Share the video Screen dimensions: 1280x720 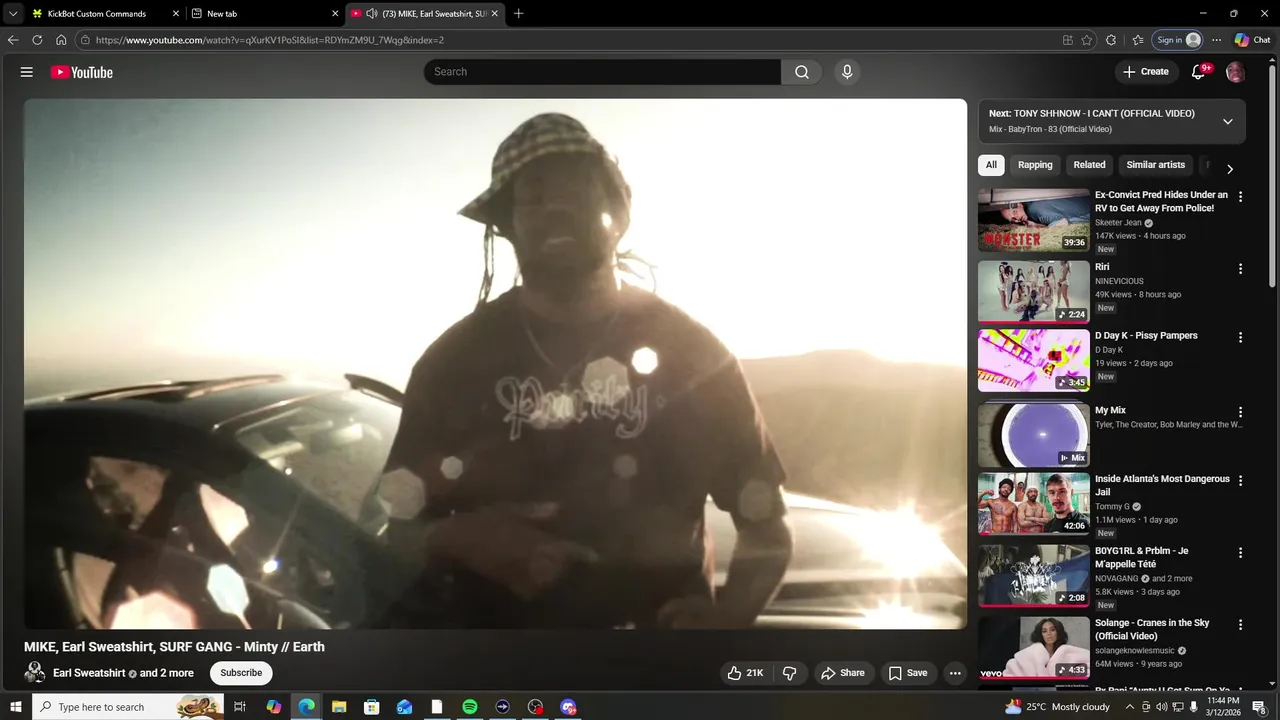tap(843, 673)
